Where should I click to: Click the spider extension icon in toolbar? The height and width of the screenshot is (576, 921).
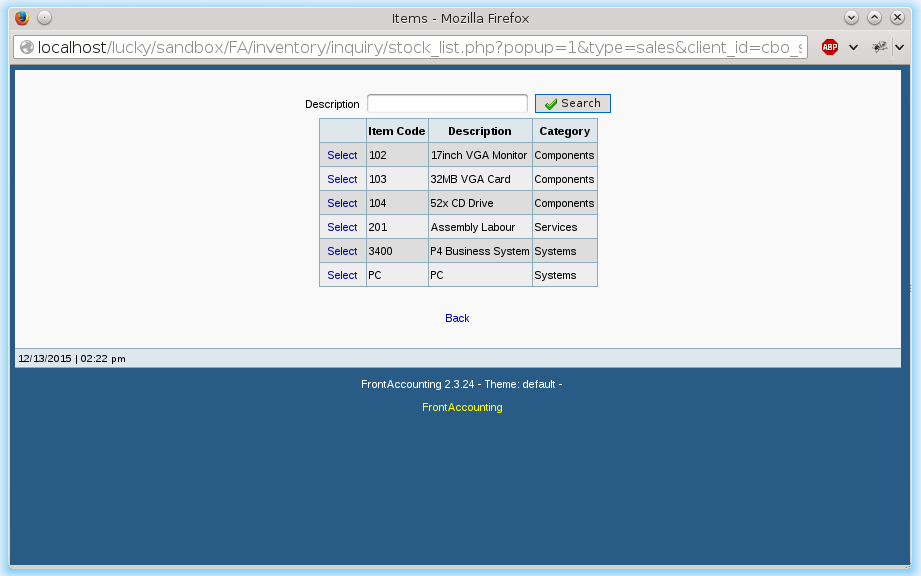coord(879,47)
